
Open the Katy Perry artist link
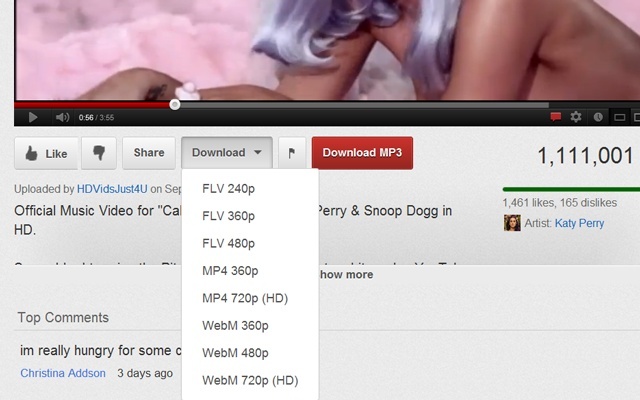(579, 223)
